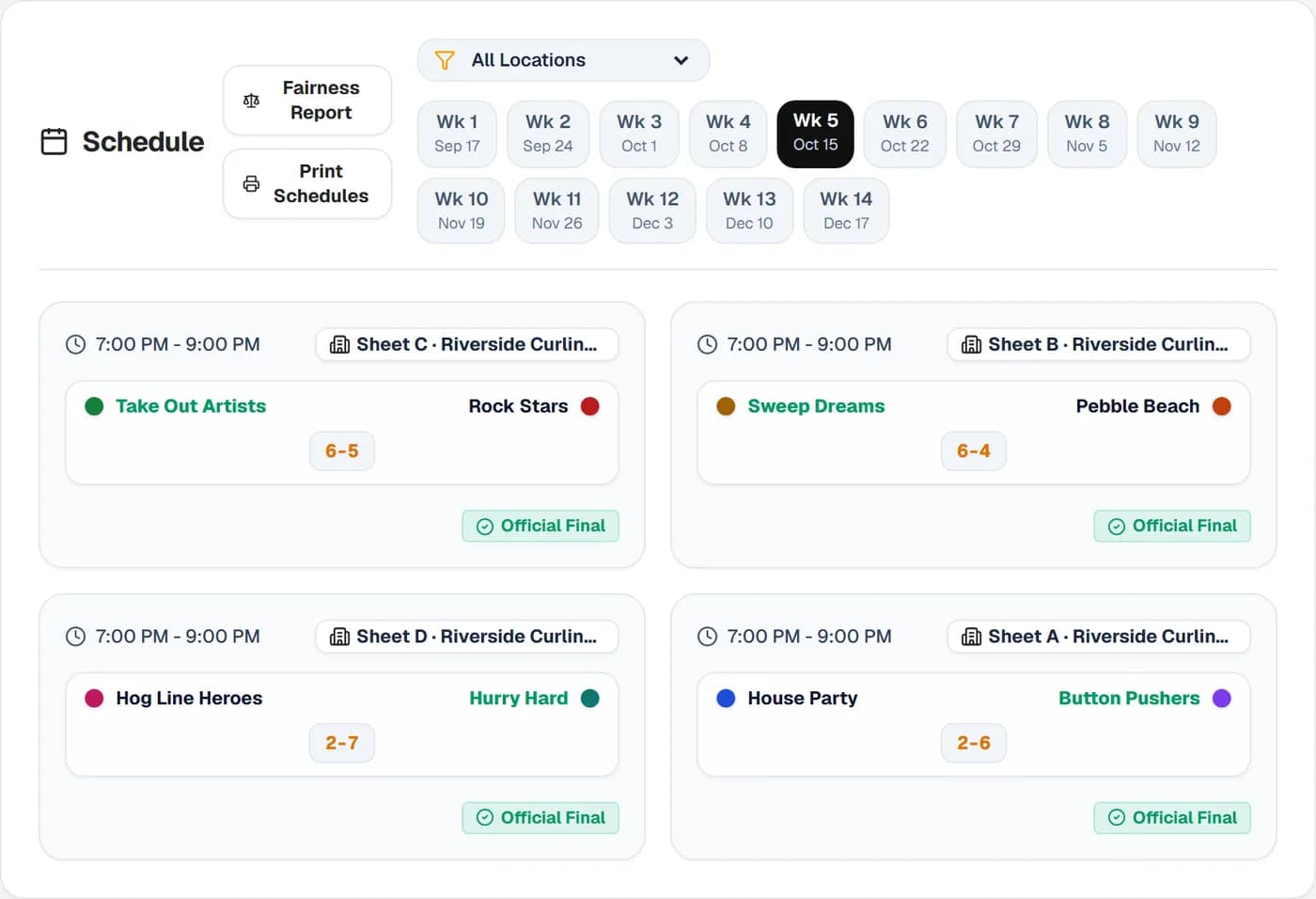Click the Hog Line Heroes team name
The height and width of the screenshot is (899, 1316).
tap(189, 699)
